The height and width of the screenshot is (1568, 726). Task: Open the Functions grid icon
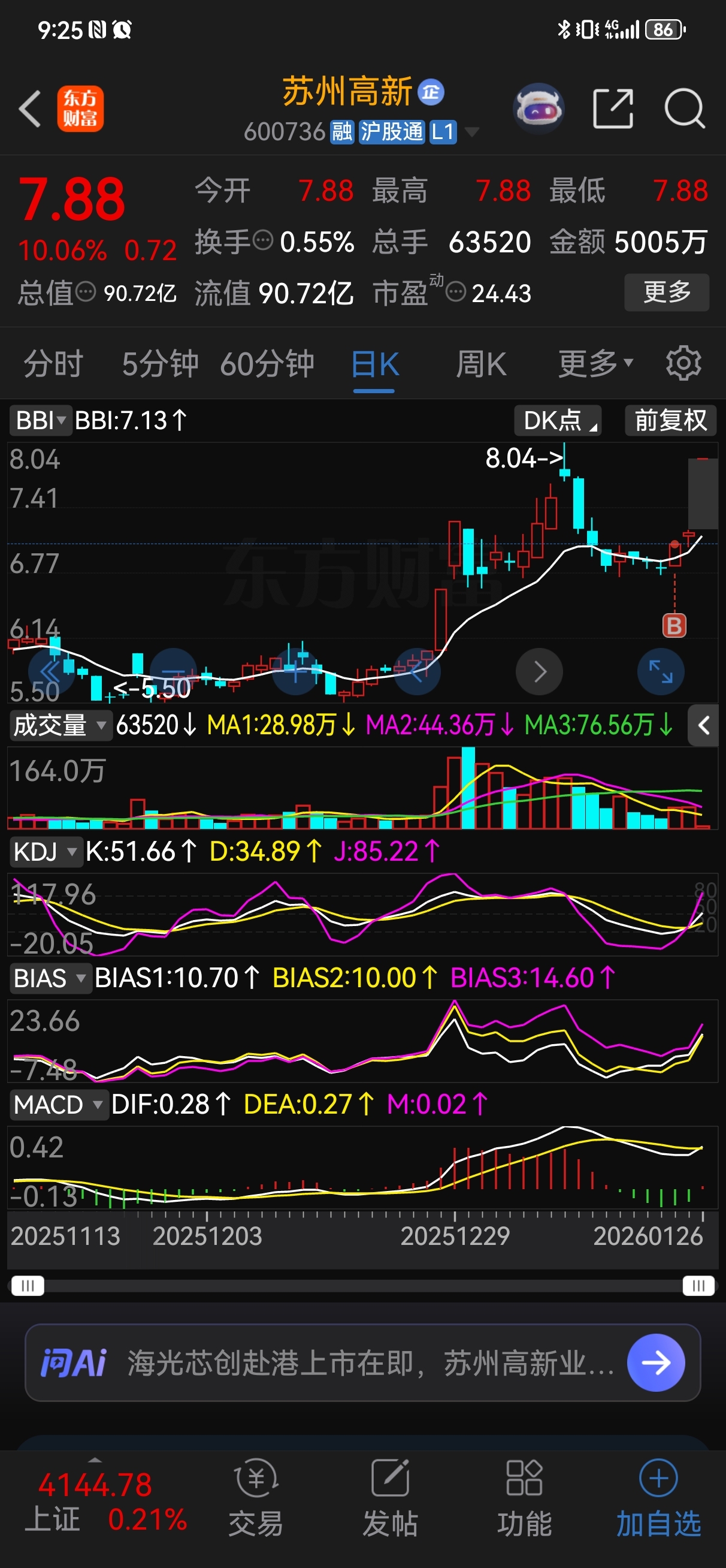[x=524, y=1478]
